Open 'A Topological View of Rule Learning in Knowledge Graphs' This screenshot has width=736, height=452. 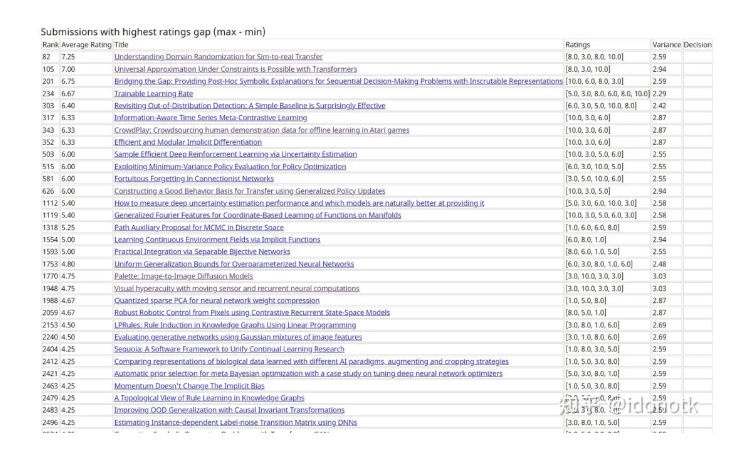coord(209,398)
